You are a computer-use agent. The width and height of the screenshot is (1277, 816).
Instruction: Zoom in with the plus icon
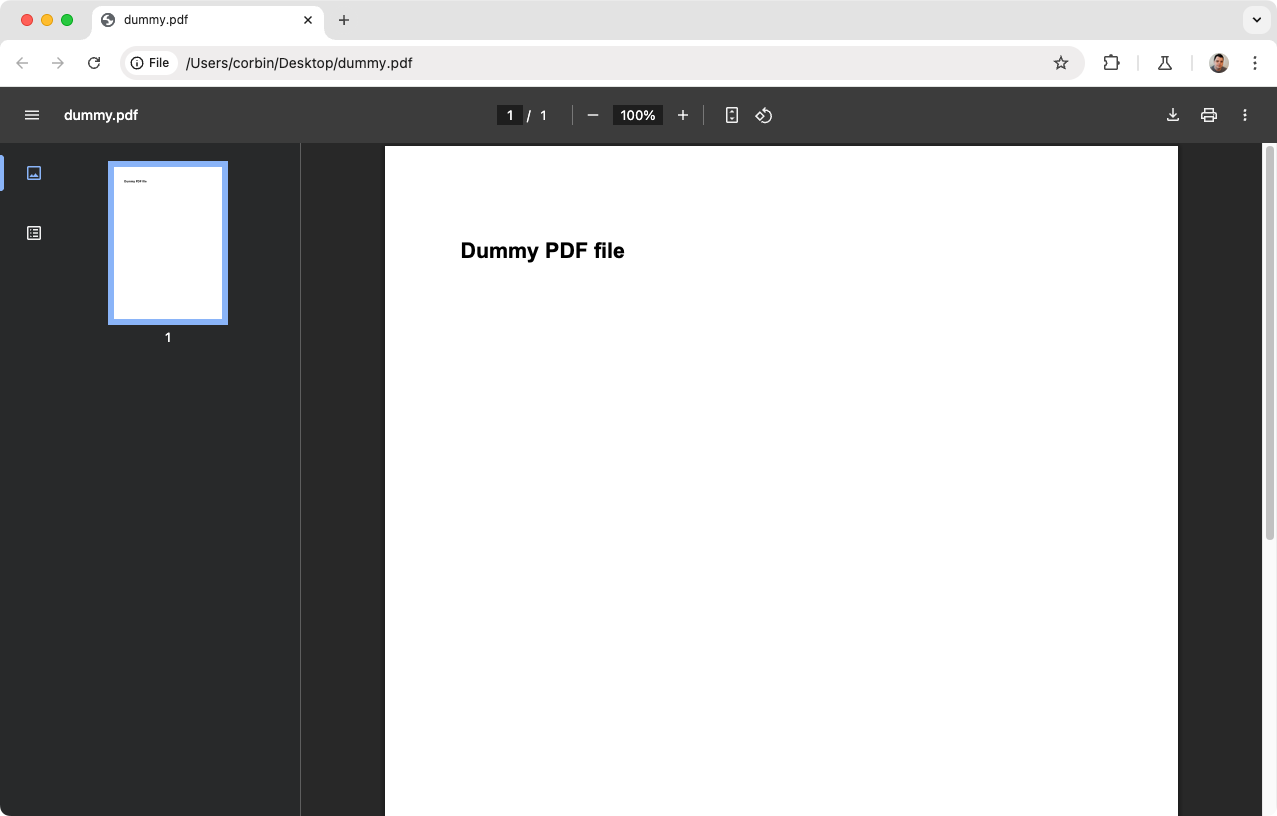(683, 115)
